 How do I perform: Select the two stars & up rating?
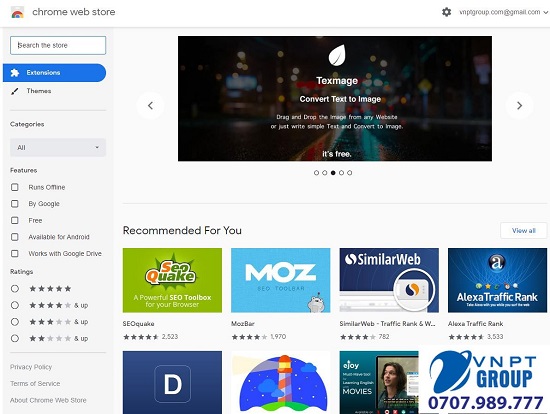15,339
